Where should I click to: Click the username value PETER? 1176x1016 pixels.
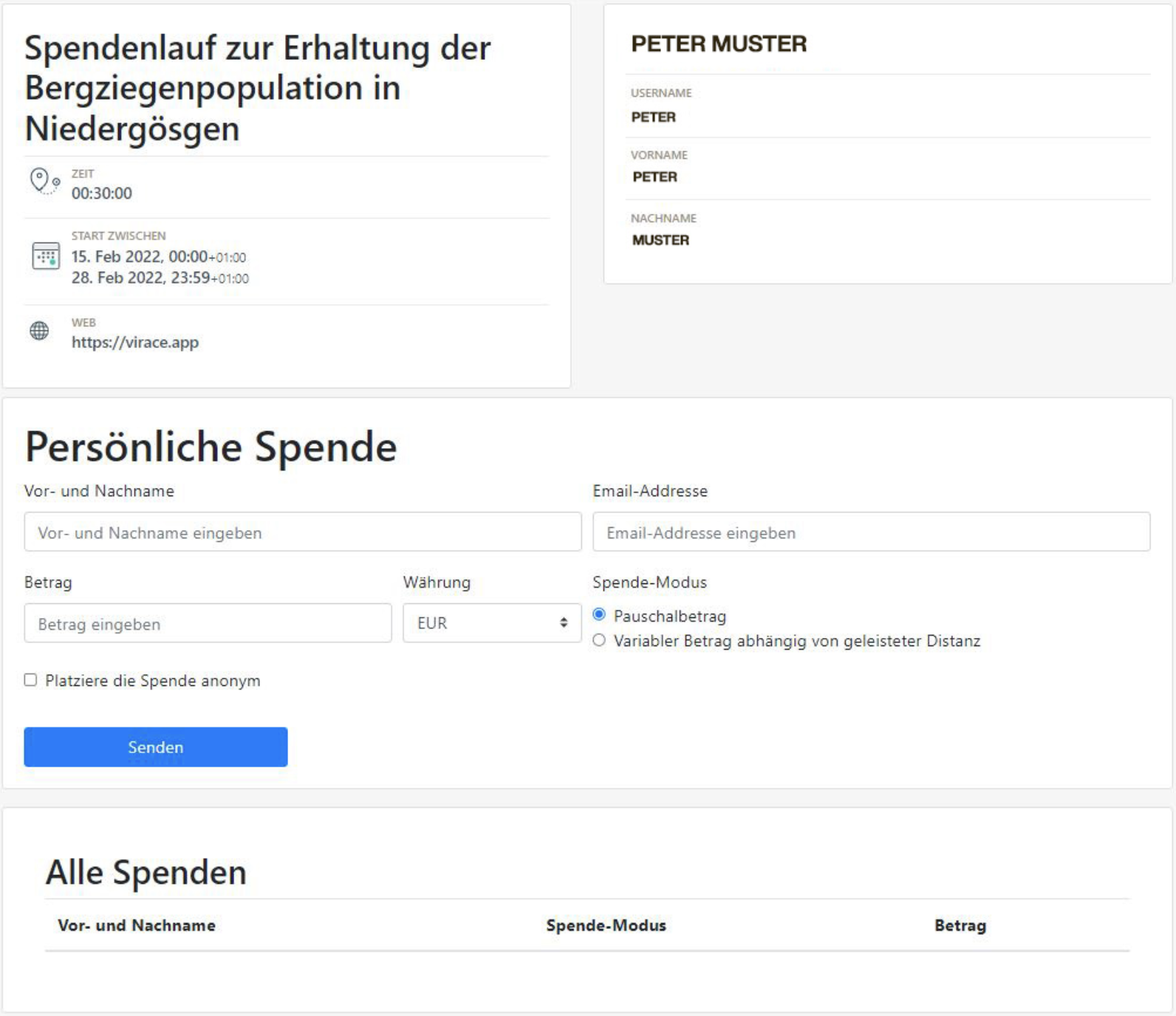653,117
